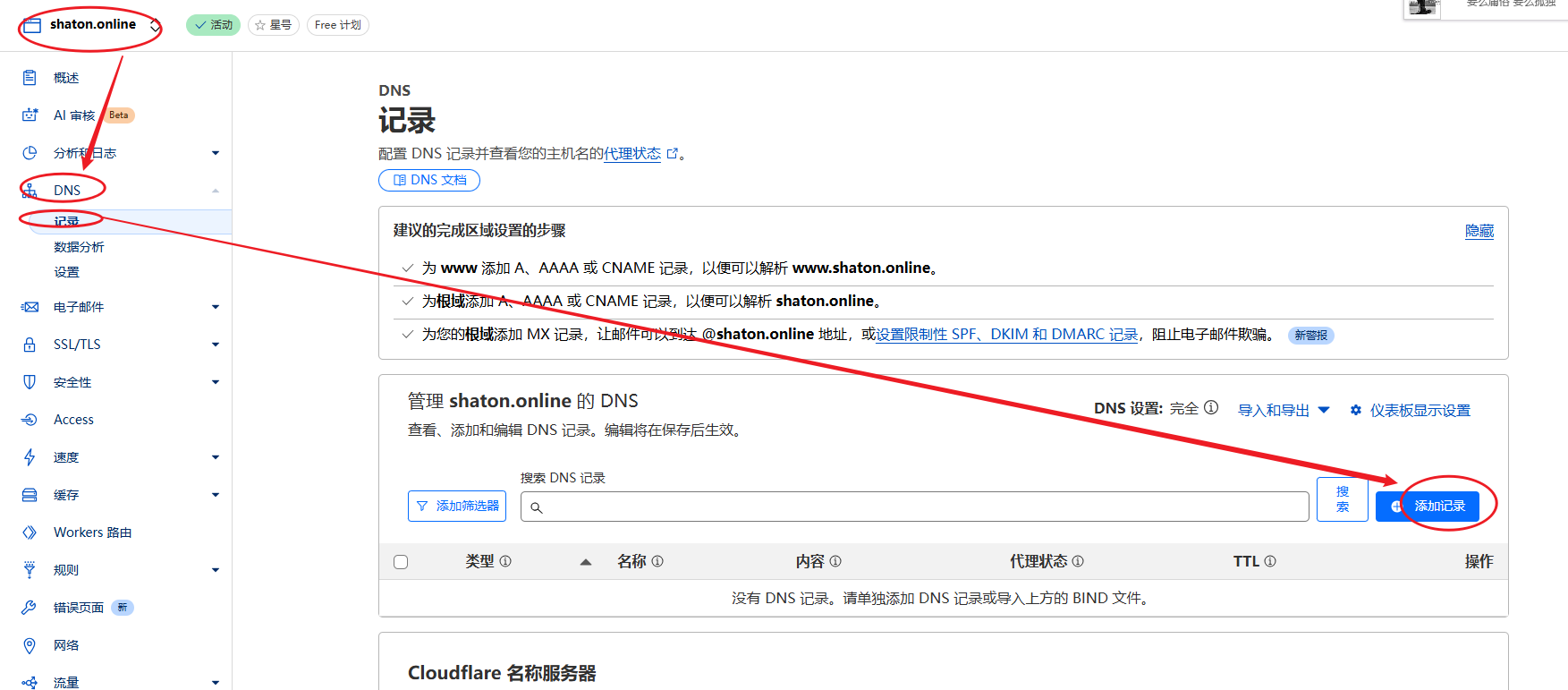
Task: Click the AI 审核 robot icon
Action: 30,115
